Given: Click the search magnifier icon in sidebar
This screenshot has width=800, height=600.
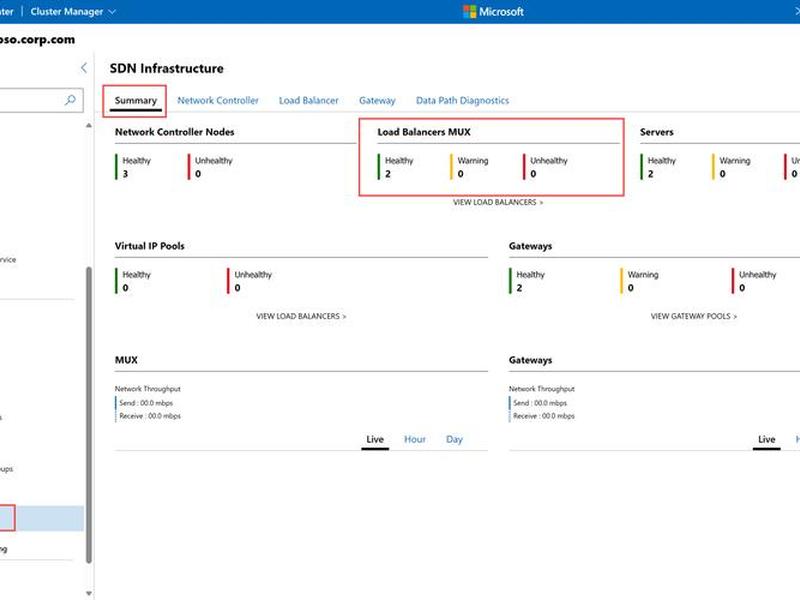Looking at the screenshot, I should 70,100.
